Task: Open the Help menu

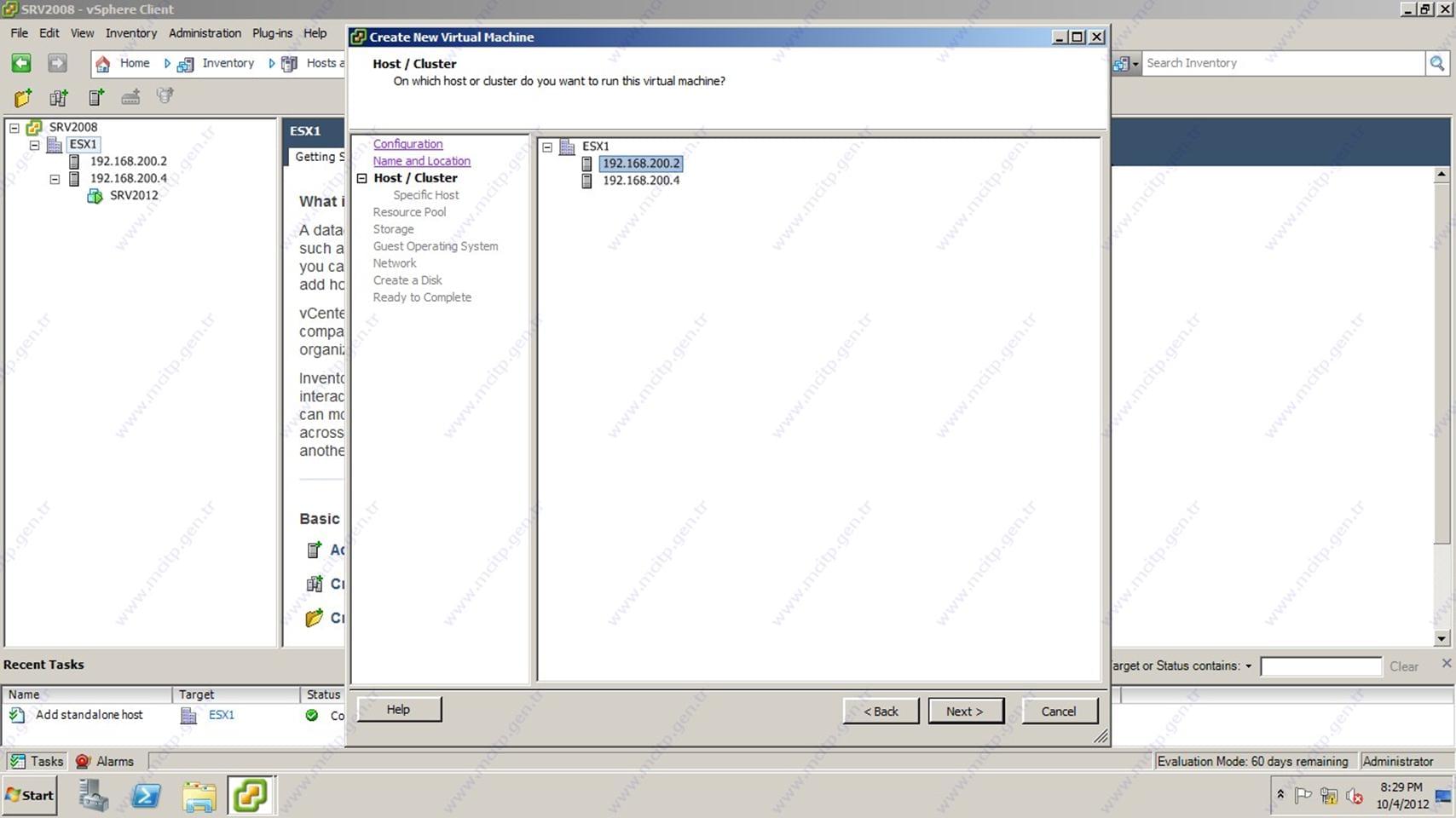Action: [x=315, y=33]
